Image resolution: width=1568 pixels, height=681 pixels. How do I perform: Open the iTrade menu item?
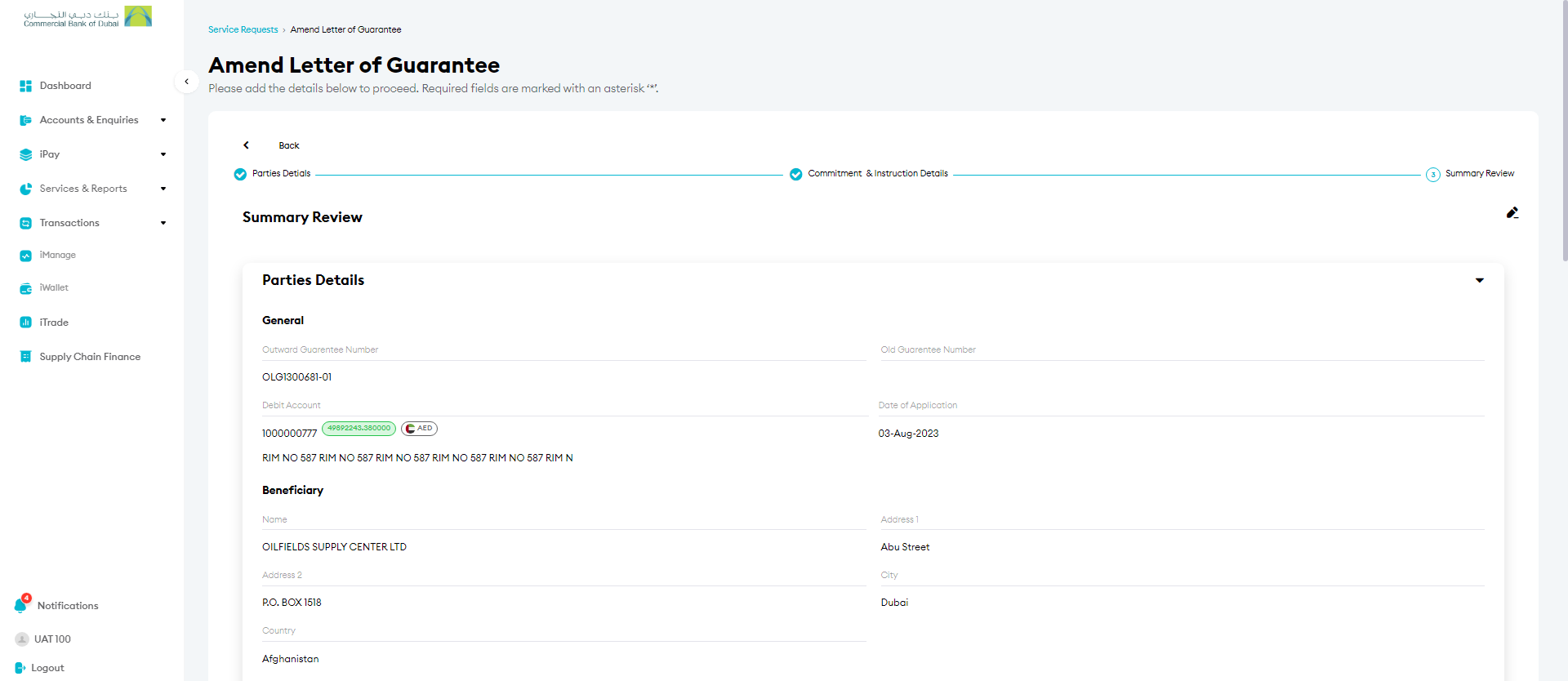click(x=54, y=323)
